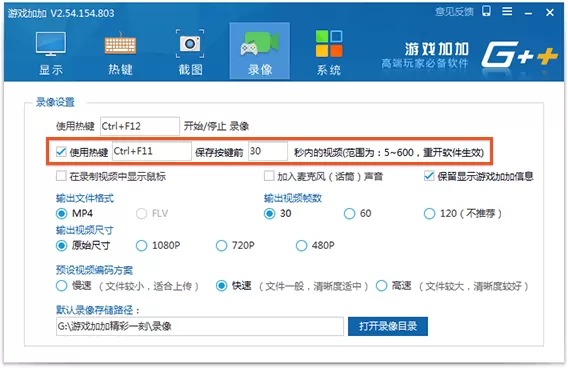The height and width of the screenshot is (368, 568).
Task: Edit the Ctrl+F11 hotkey field
Action: click(x=152, y=151)
